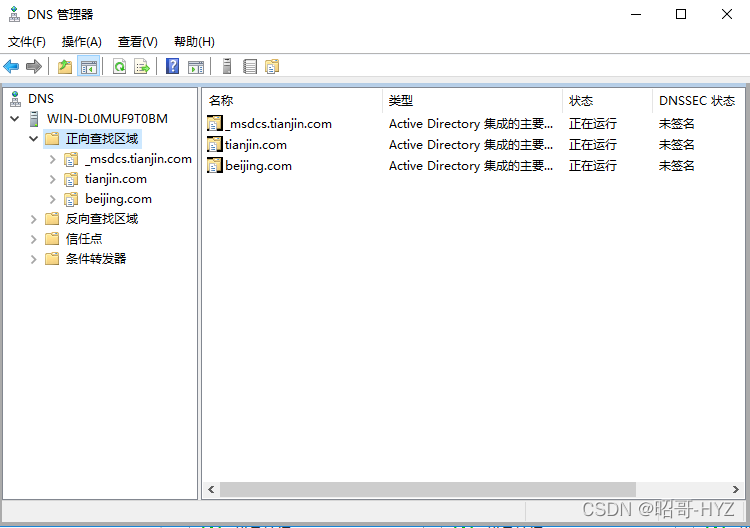
Task: Click the beijing.com zone icon in tree
Action: (x=71, y=199)
